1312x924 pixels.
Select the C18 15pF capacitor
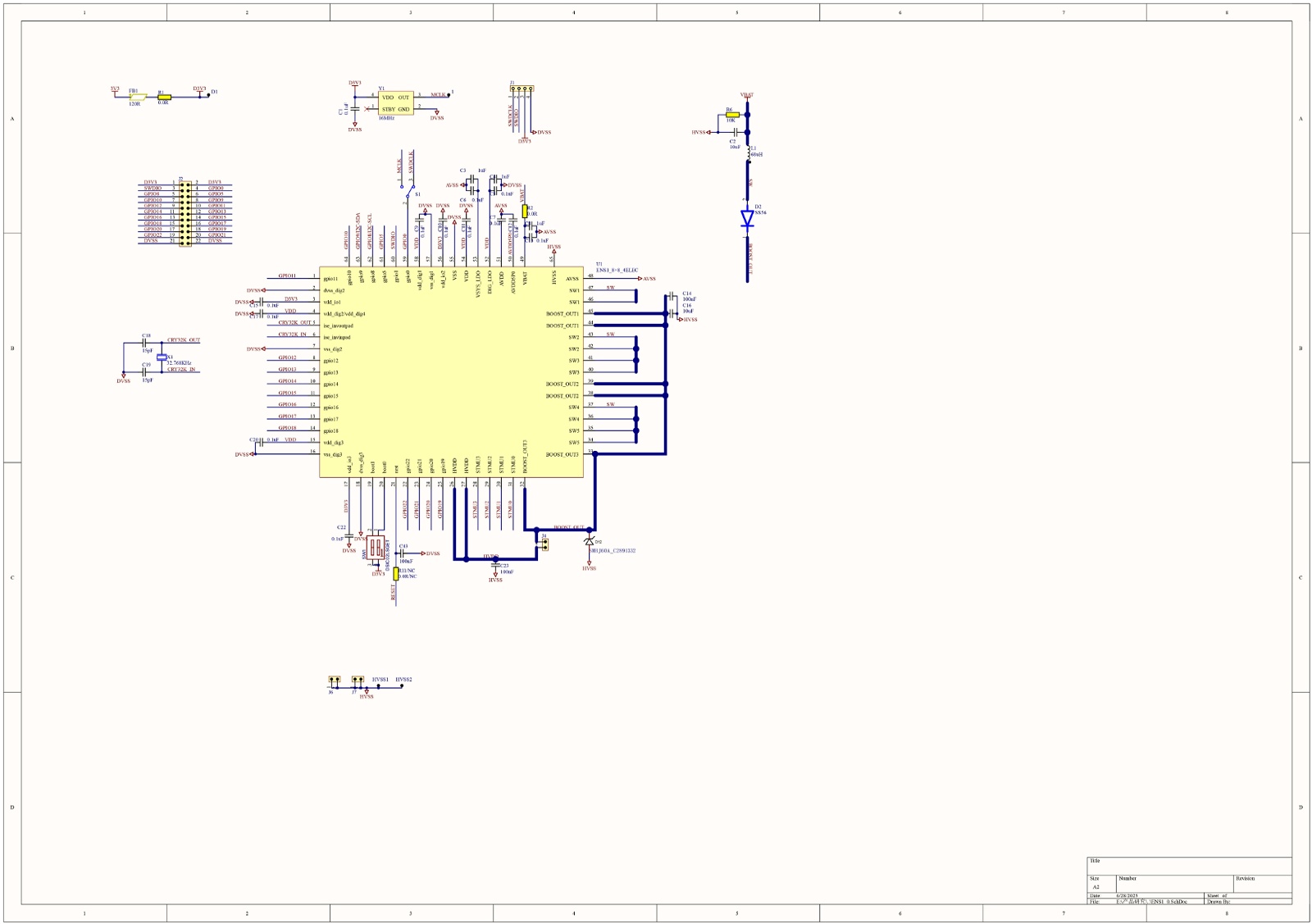[x=146, y=344]
